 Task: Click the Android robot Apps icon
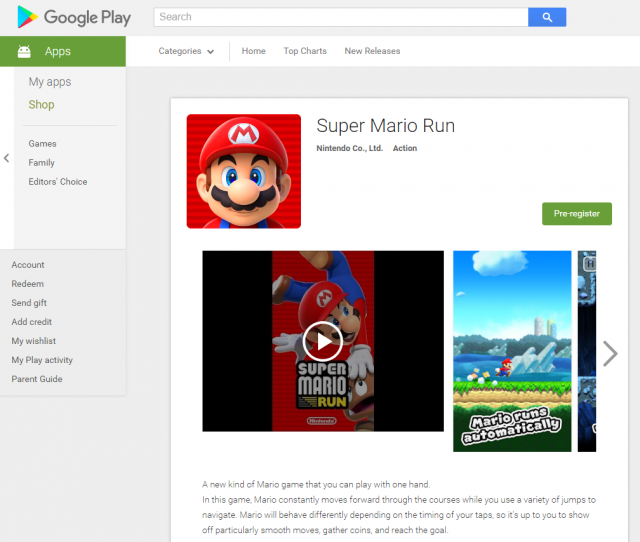24,51
